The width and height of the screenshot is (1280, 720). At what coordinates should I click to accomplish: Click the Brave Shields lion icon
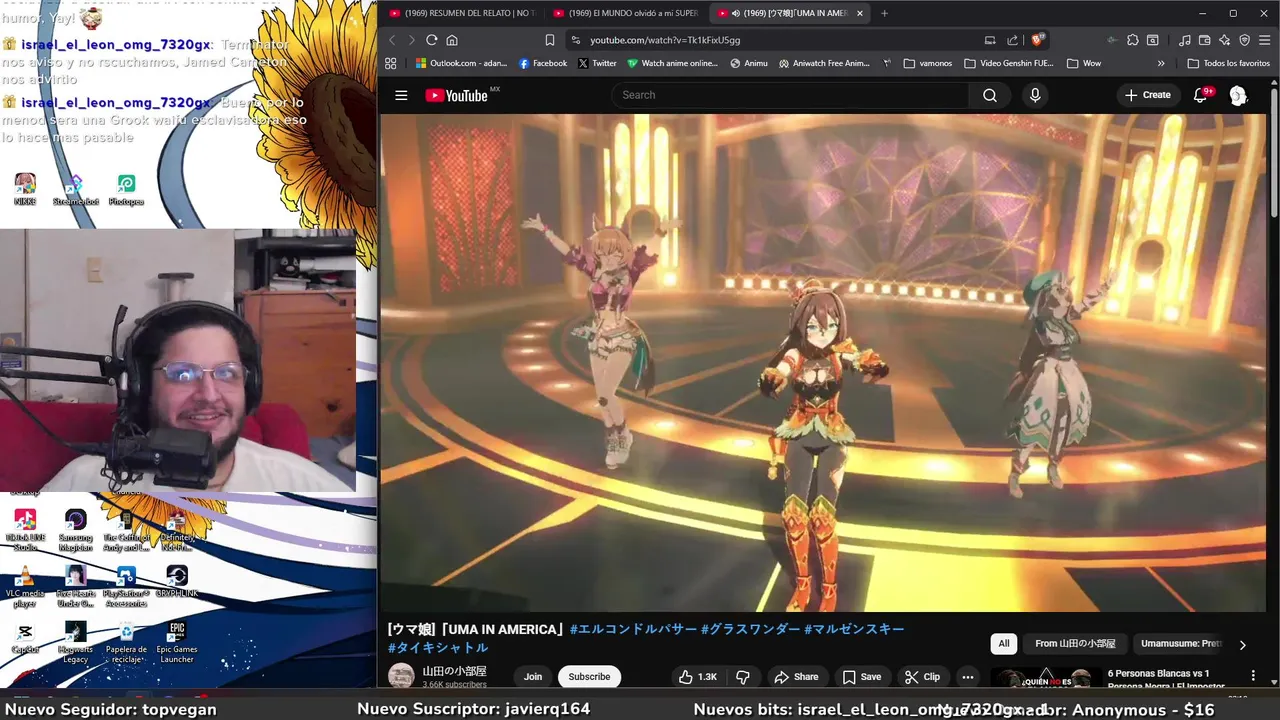tap(1037, 40)
